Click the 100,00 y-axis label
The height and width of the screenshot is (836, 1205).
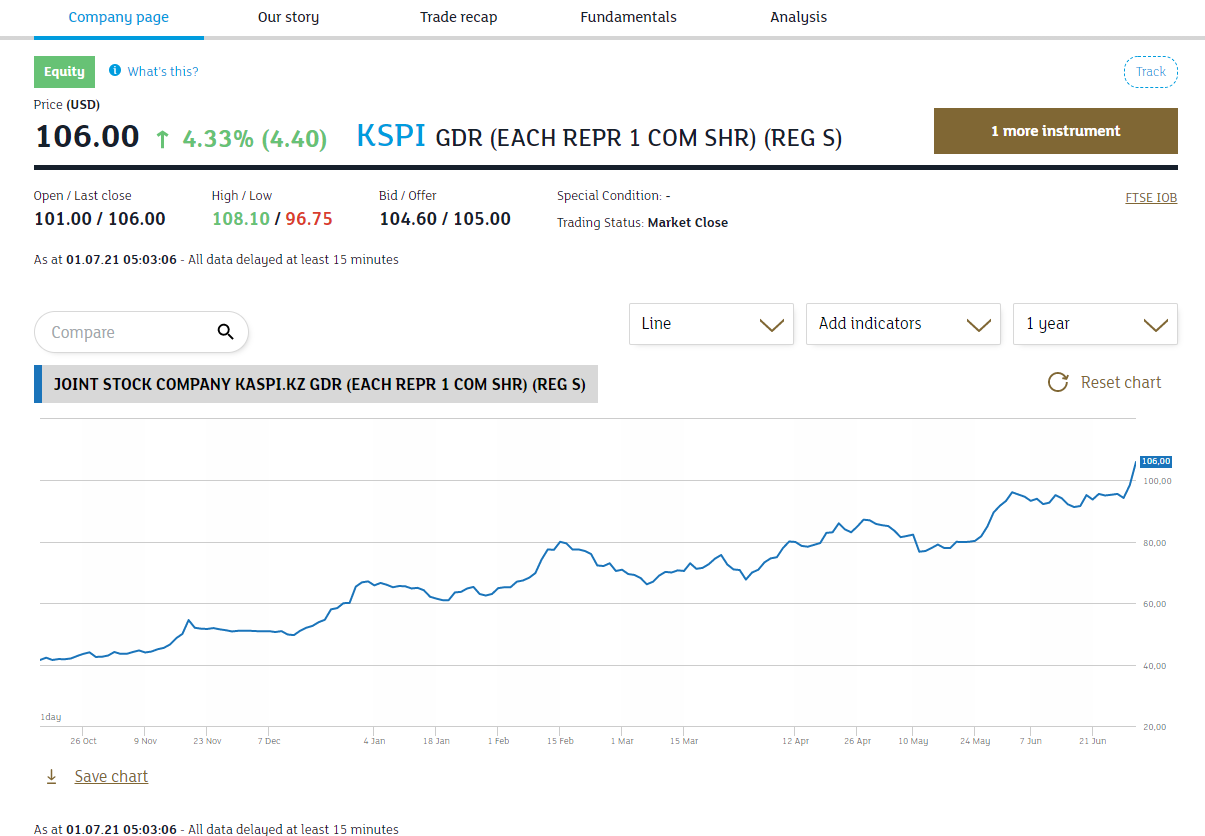(1157, 481)
